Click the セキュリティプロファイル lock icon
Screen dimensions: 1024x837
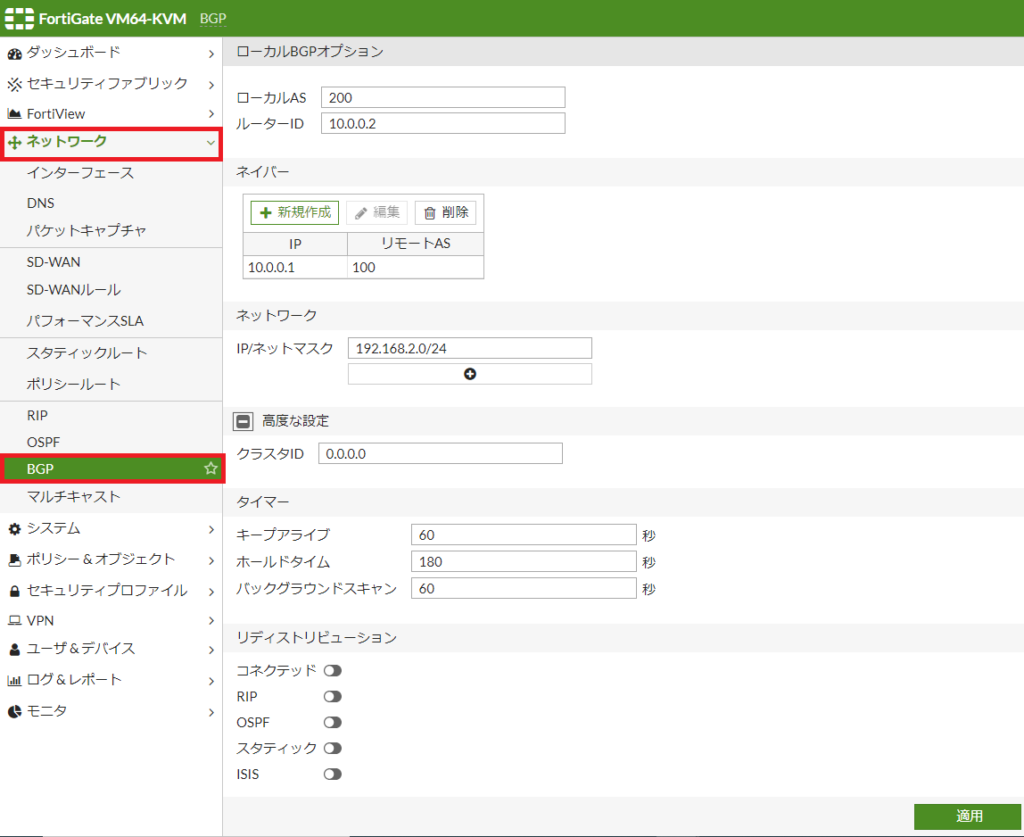coord(14,591)
